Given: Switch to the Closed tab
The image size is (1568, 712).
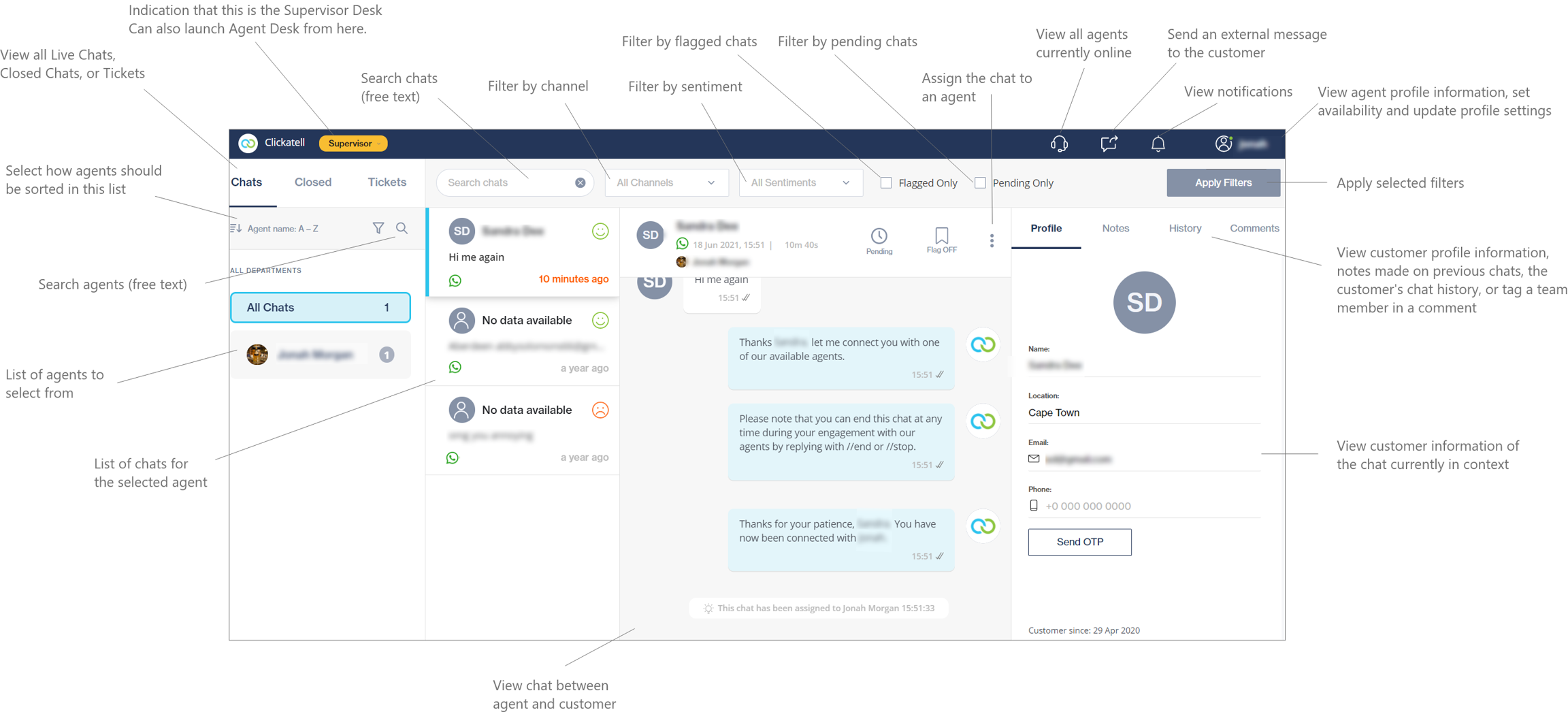Looking at the screenshot, I should [313, 182].
